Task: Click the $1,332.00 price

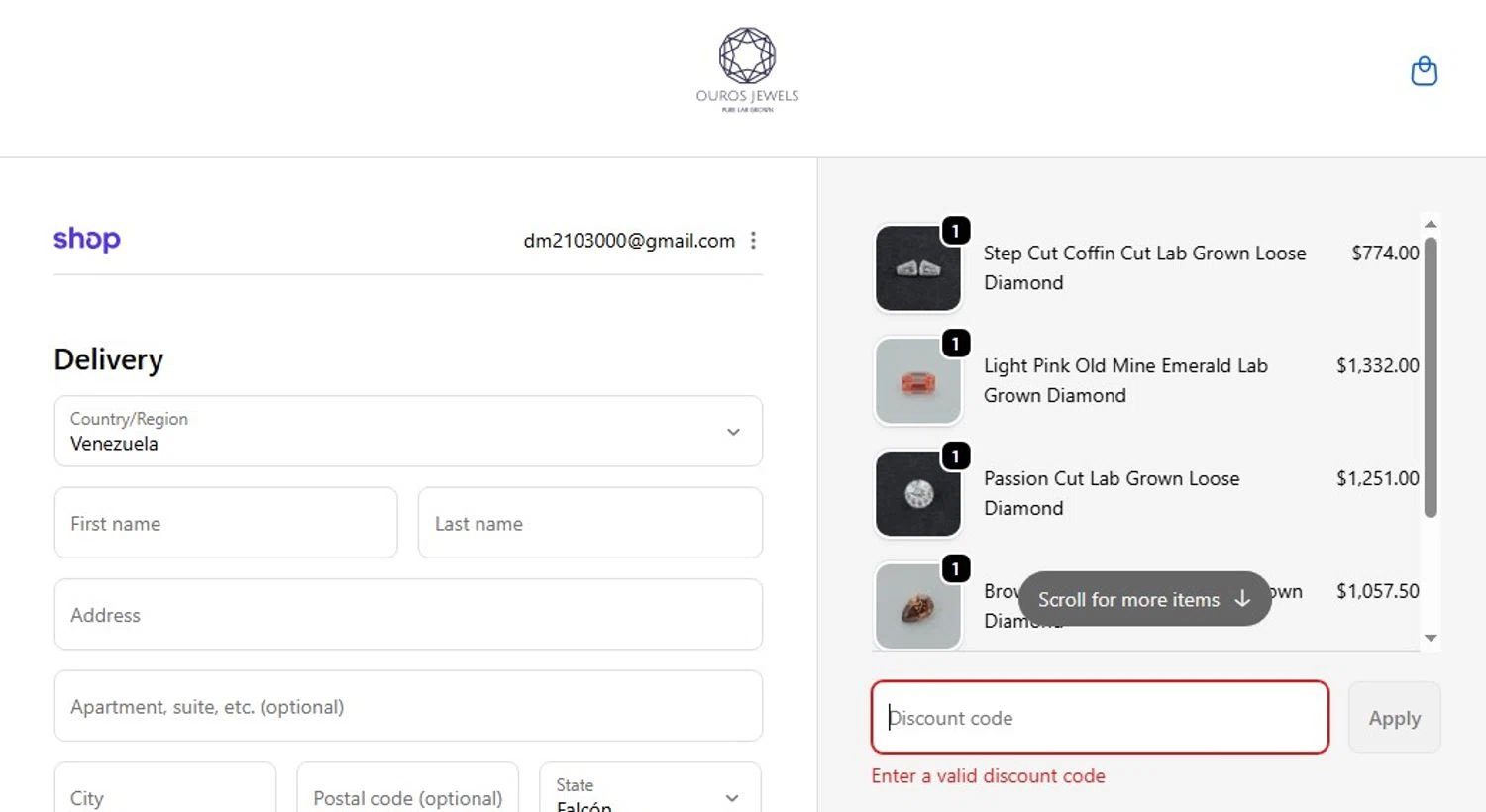Action: (1377, 365)
